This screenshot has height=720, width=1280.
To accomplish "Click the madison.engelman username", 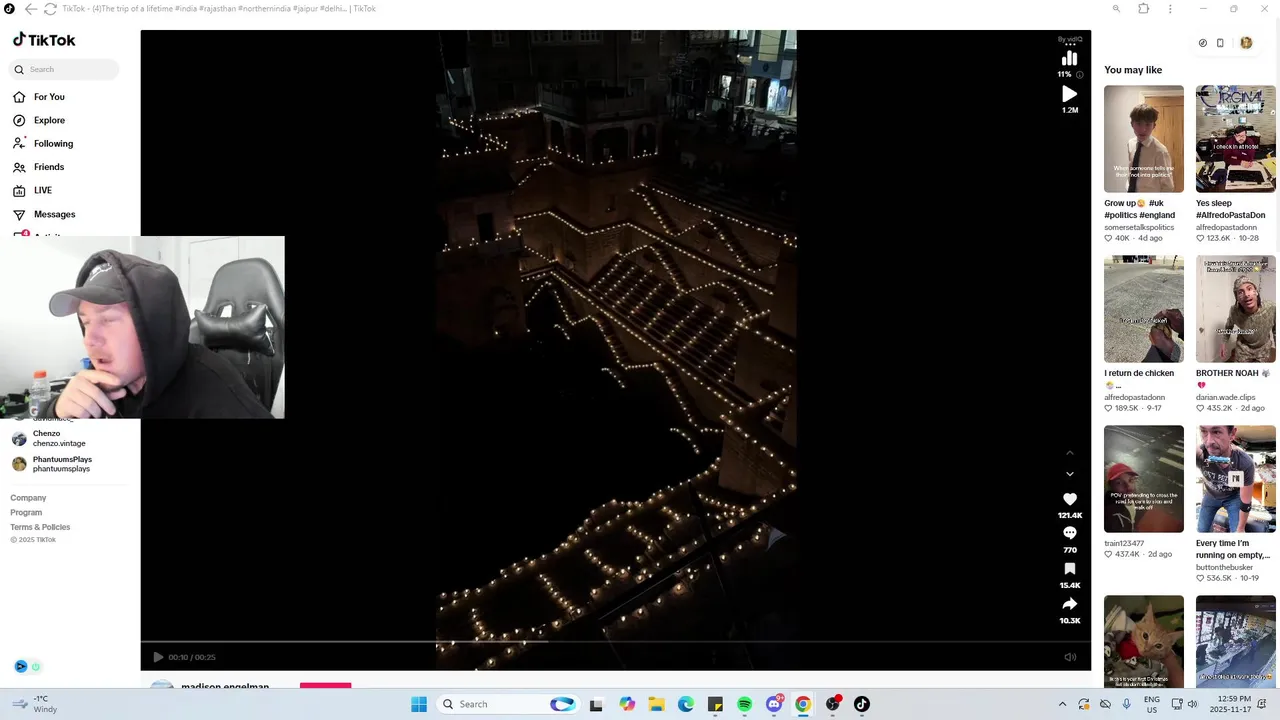I will click(x=225, y=687).
